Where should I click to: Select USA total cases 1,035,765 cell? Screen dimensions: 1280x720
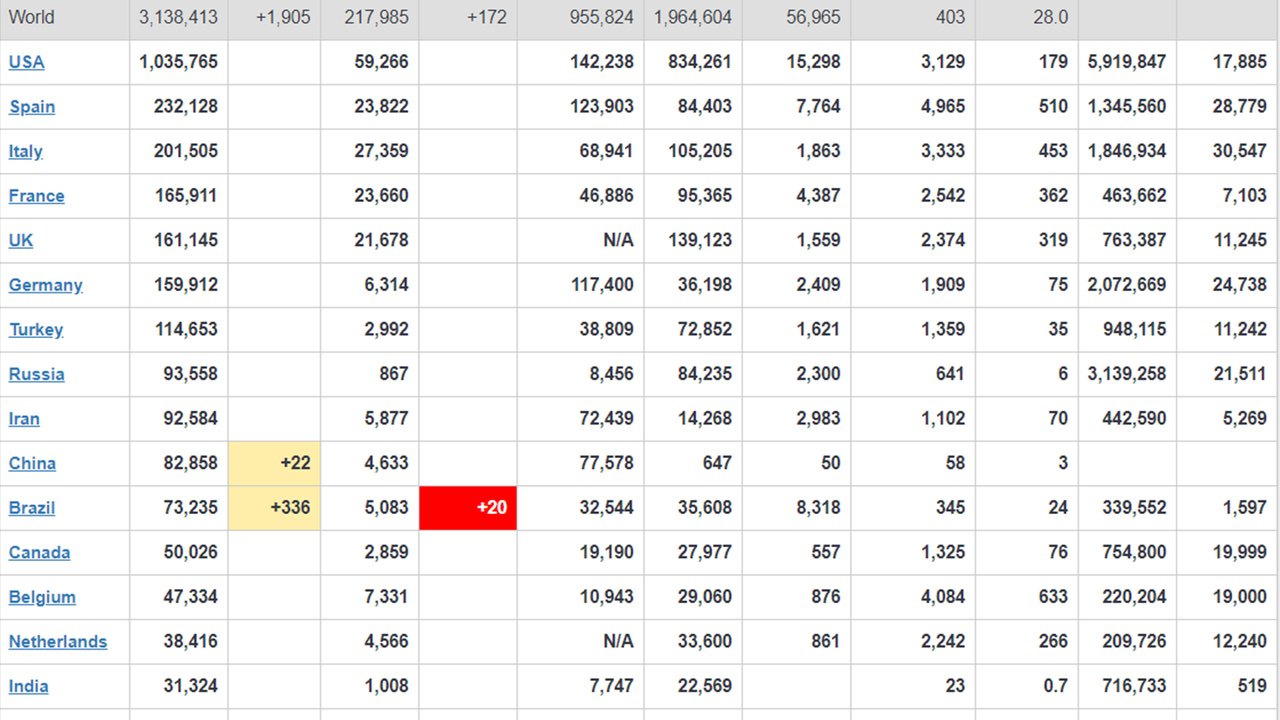(179, 62)
